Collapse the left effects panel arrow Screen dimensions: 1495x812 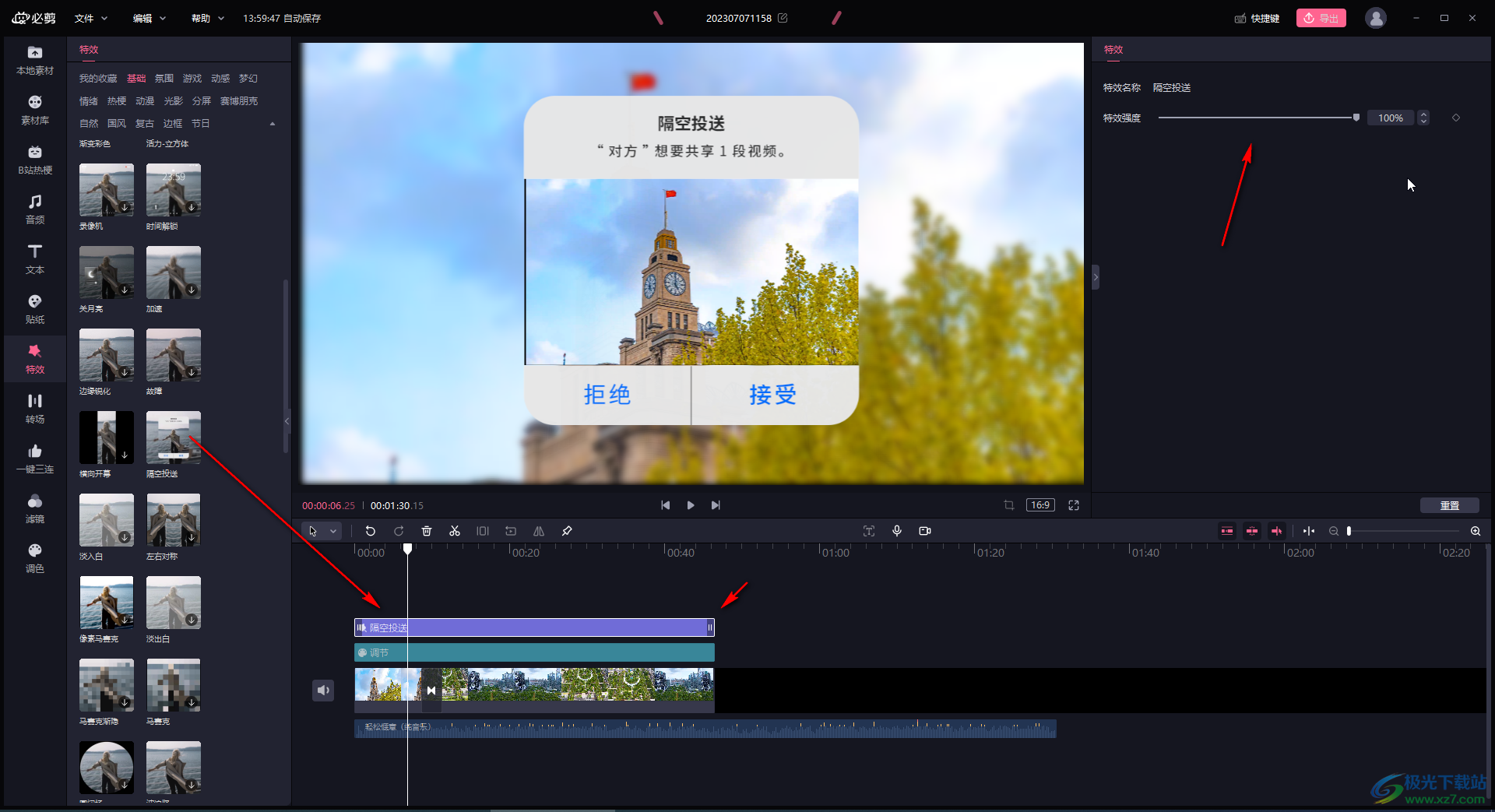pos(287,421)
